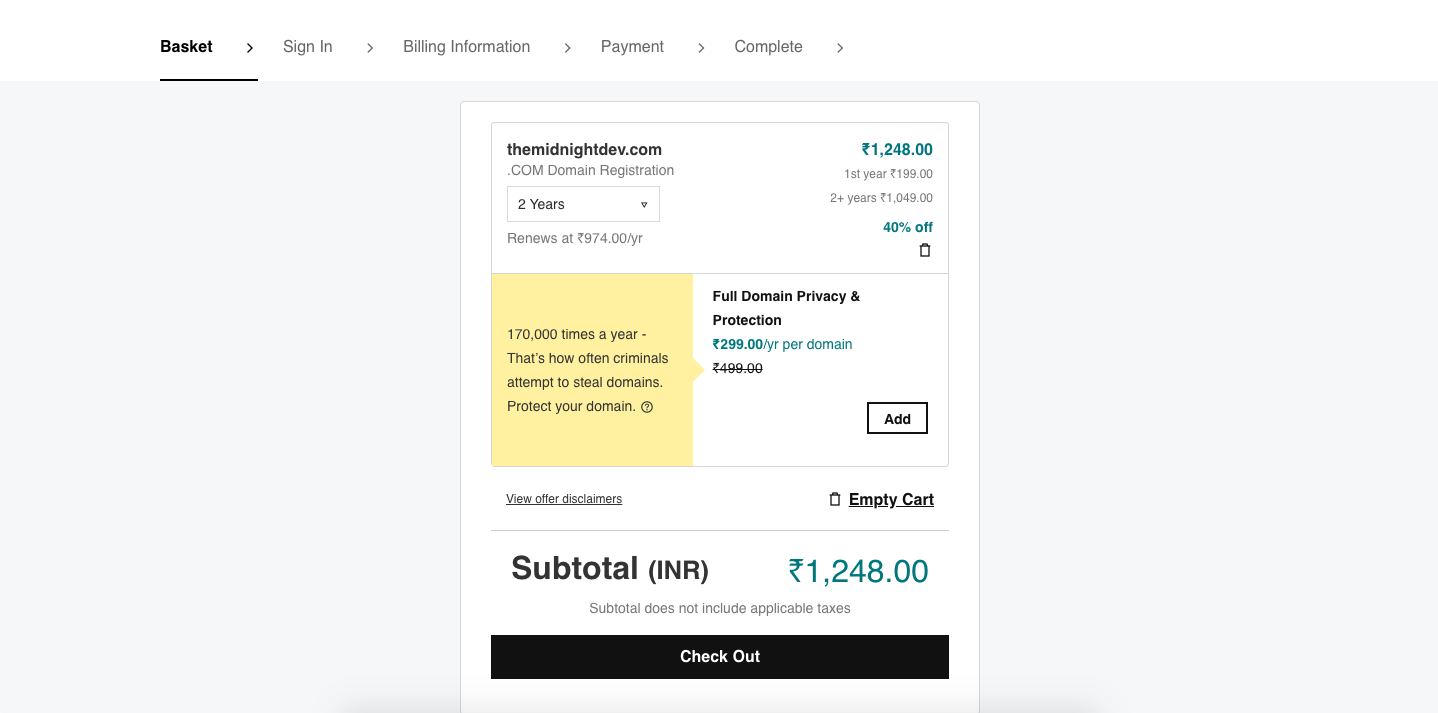Click the chevron after Billing Information
The image size is (1438, 713).
(x=567, y=48)
